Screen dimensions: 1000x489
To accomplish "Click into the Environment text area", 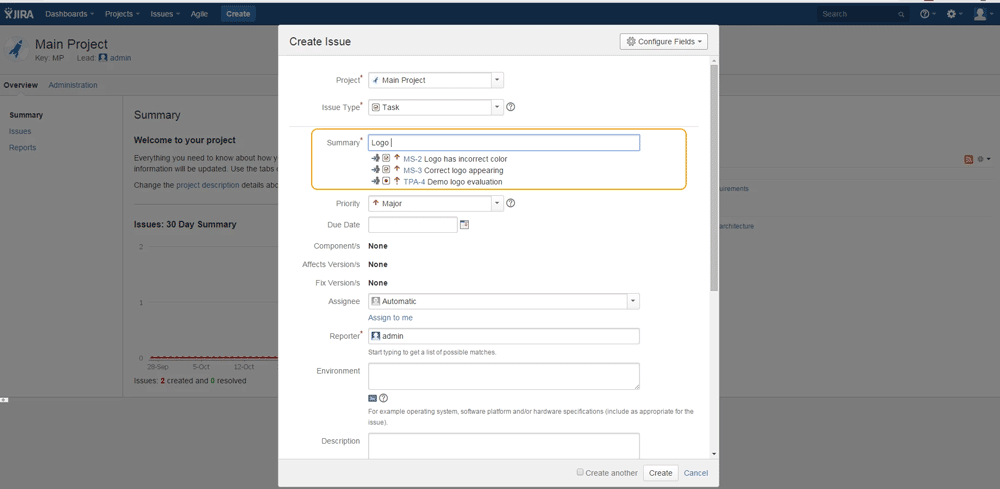I will (504, 376).
